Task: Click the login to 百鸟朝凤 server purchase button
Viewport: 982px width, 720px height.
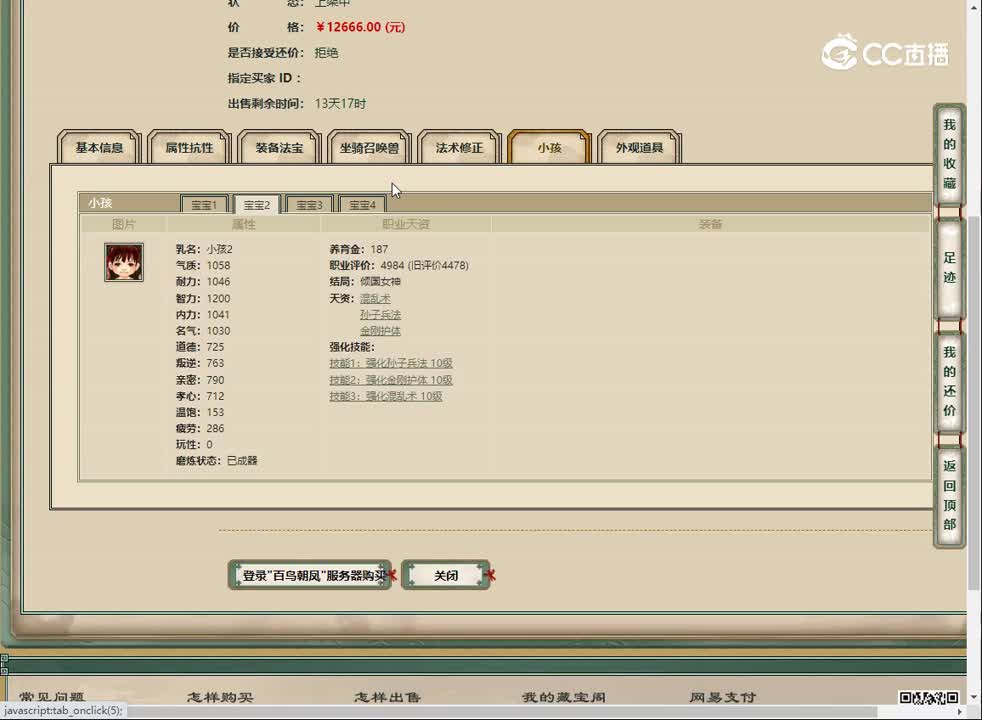Action: point(310,575)
